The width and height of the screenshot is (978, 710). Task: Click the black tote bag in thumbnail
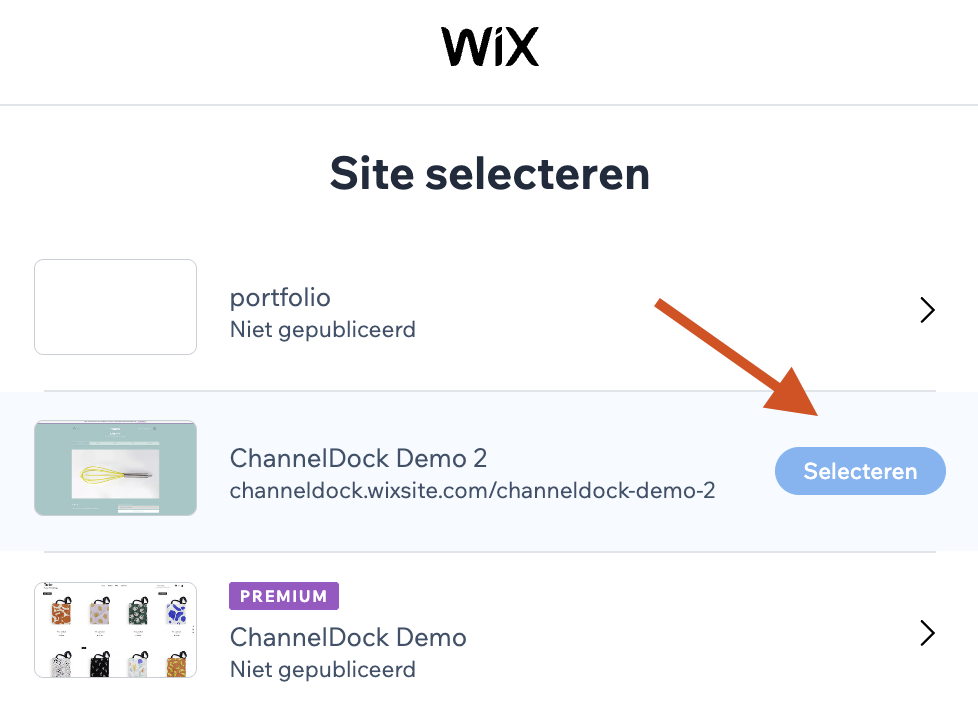100,665
